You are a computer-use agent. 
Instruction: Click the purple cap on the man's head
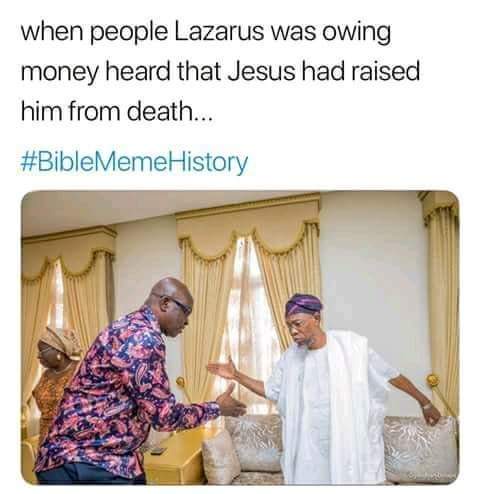click(x=304, y=304)
